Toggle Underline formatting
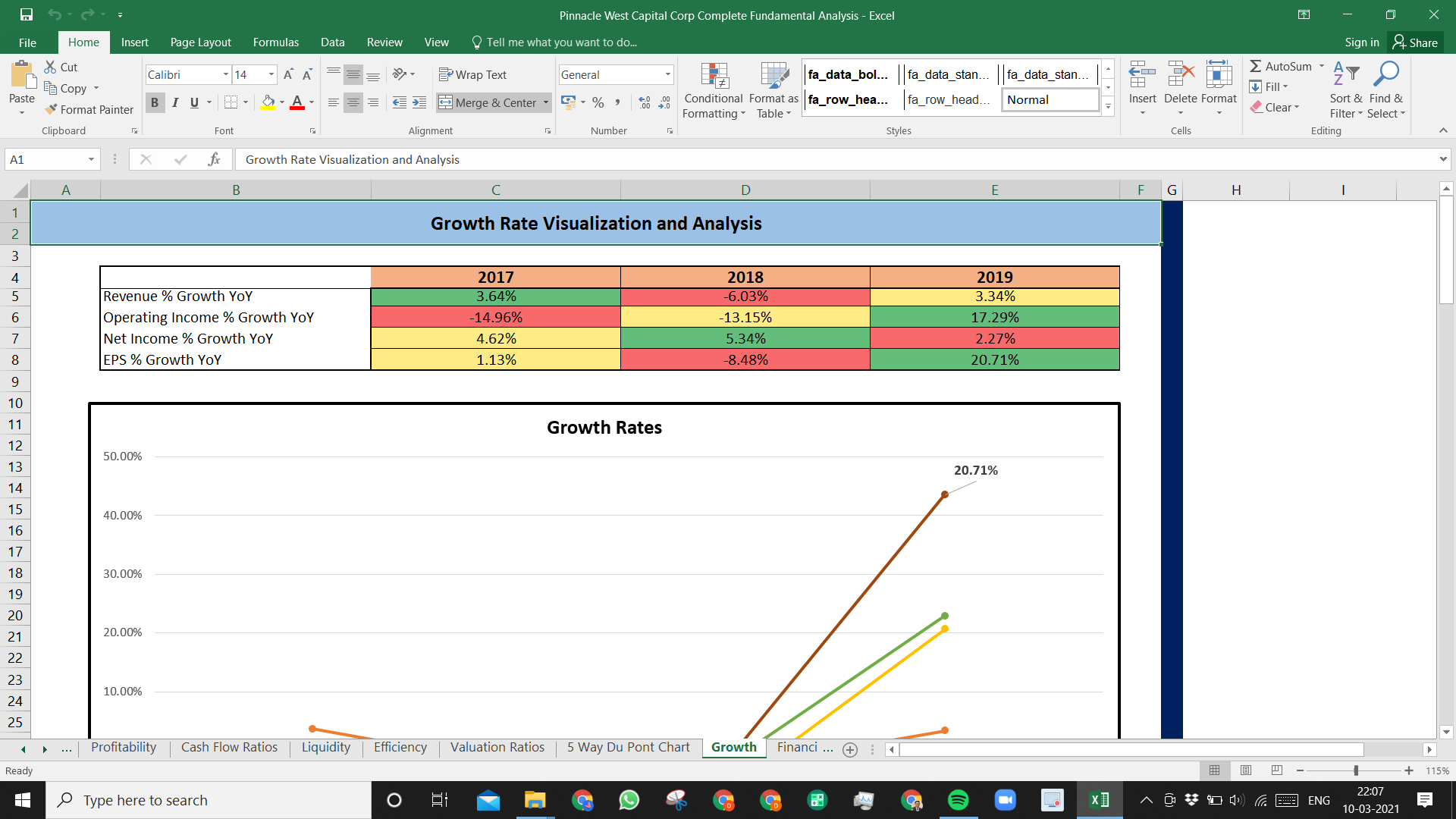 point(194,102)
